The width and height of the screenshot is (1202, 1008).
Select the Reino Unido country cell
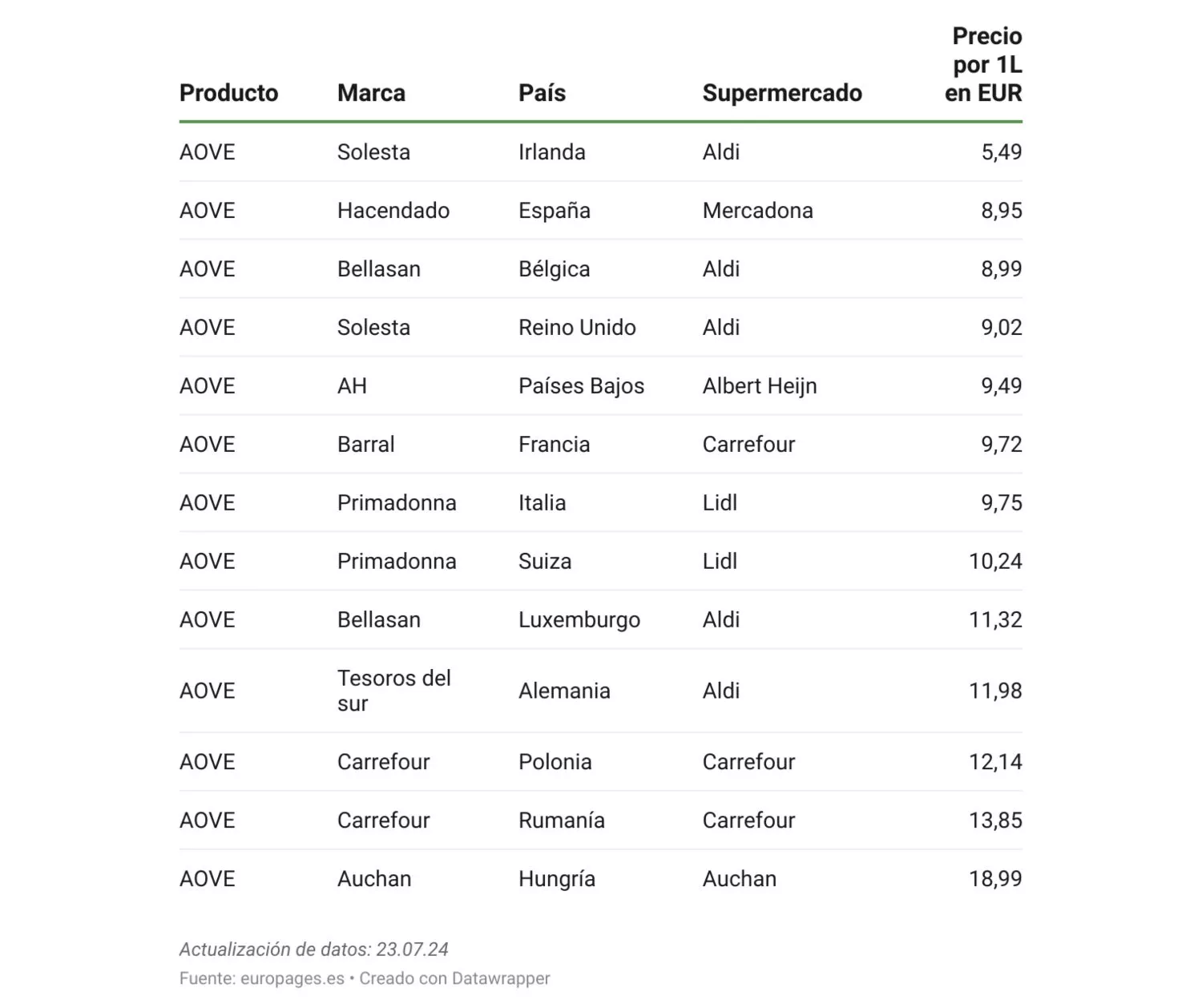point(577,328)
